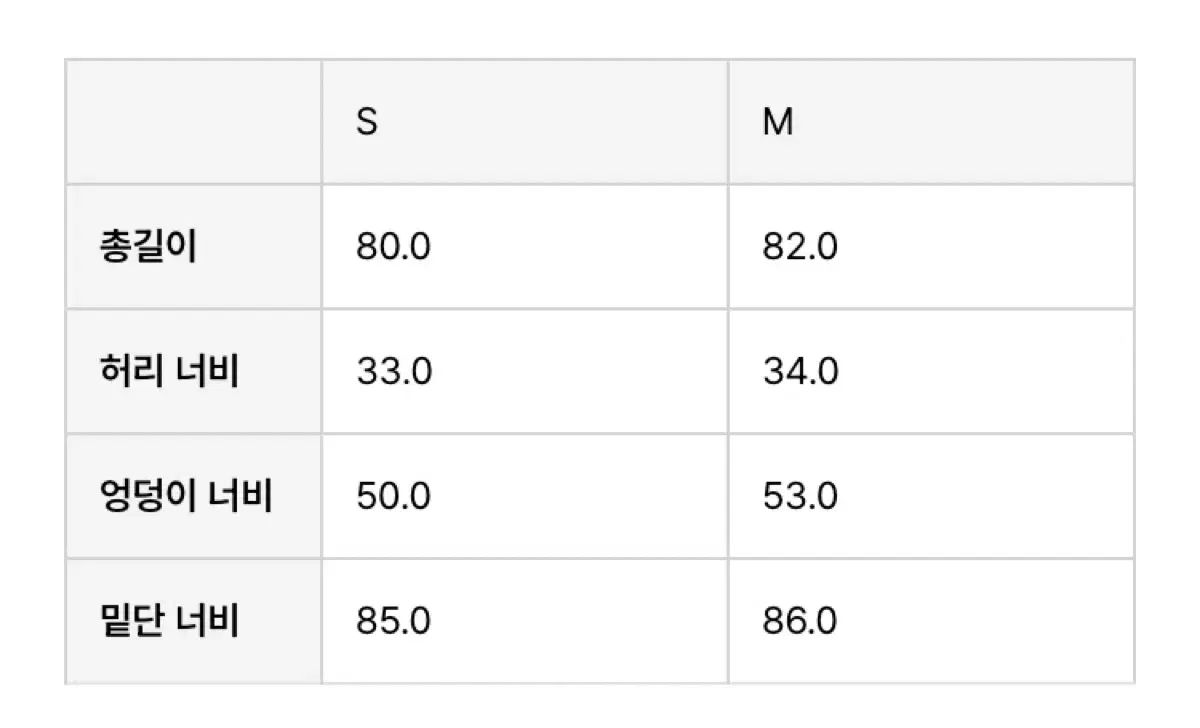Click the empty top-left header cell
1200x728 pixels.
click(x=194, y=122)
